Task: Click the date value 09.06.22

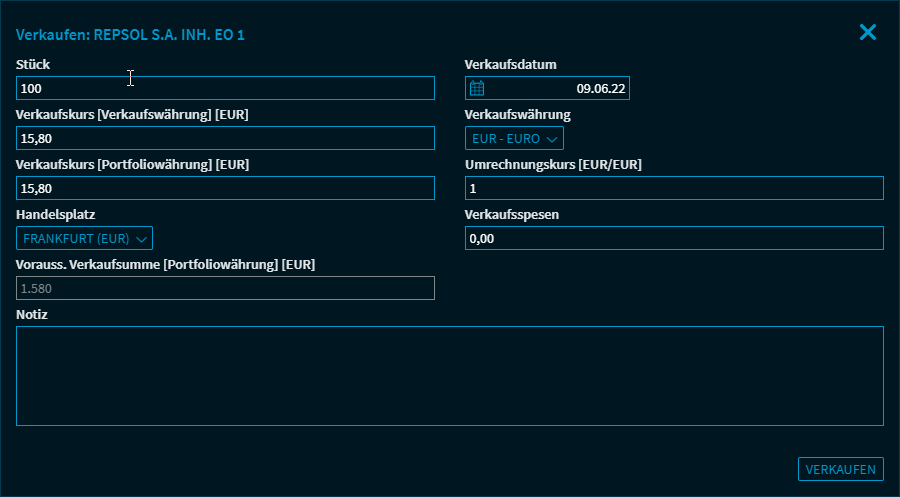Action: coord(600,88)
